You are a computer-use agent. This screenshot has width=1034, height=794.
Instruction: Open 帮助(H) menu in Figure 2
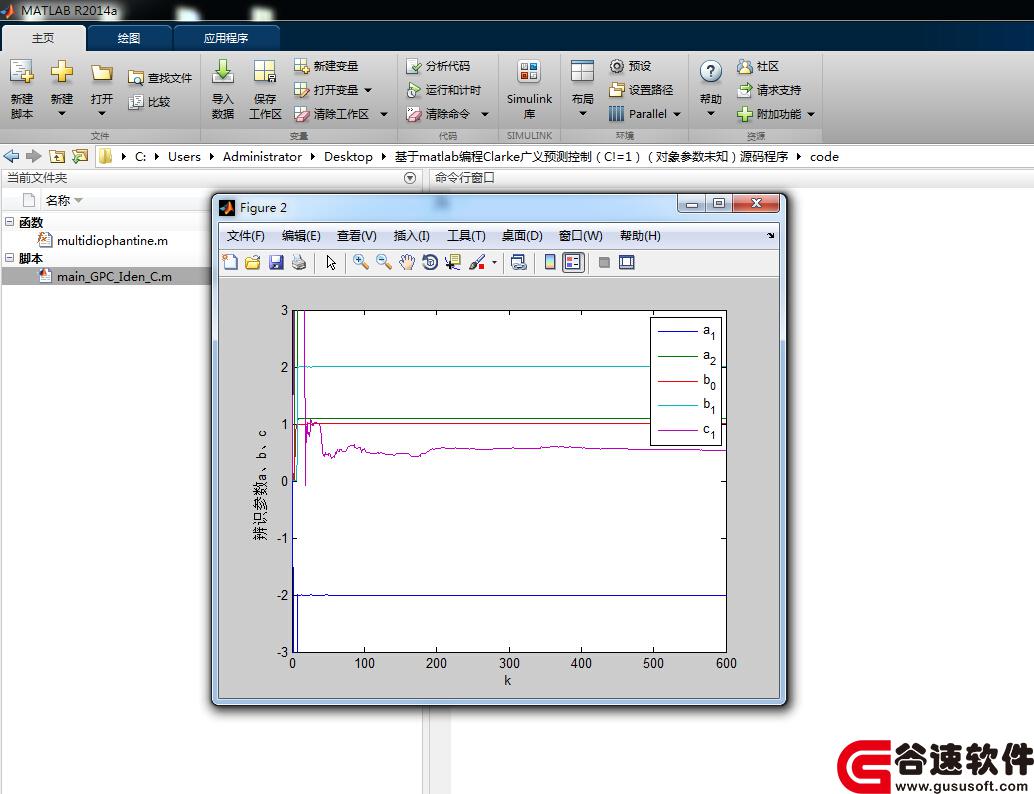coord(640,235)
